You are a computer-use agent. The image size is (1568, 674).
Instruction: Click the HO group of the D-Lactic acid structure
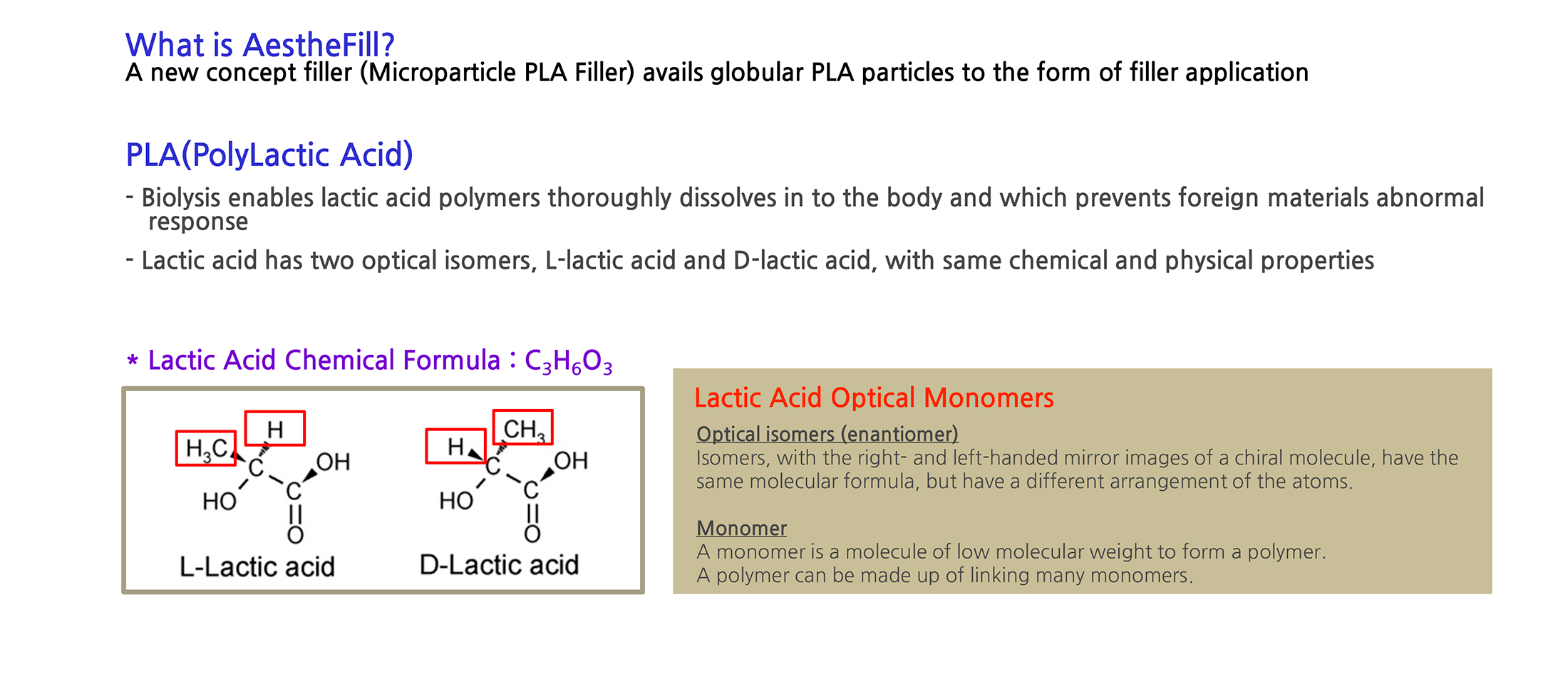(456, 501)
